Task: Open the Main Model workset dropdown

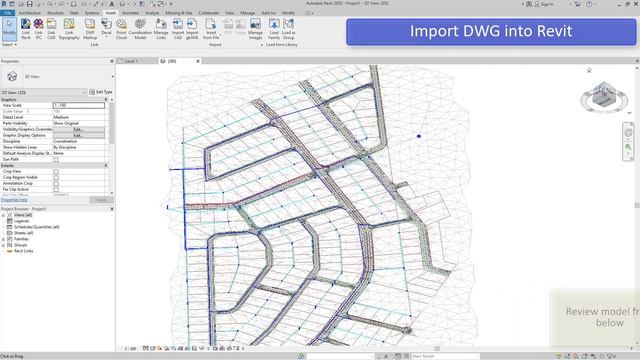Action: coord(445,356)
